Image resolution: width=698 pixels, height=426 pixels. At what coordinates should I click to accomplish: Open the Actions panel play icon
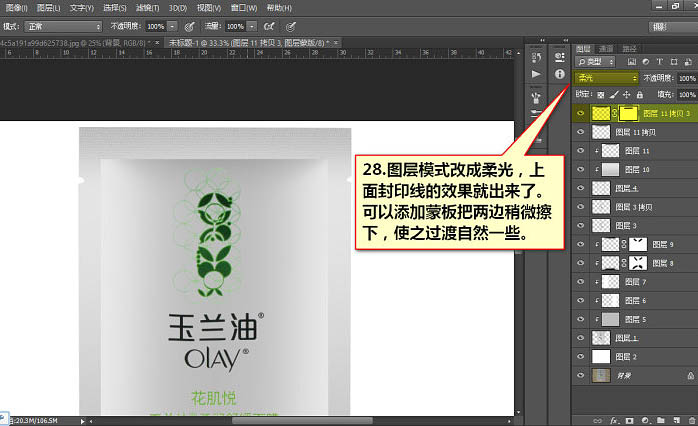(x=536, y=74)
